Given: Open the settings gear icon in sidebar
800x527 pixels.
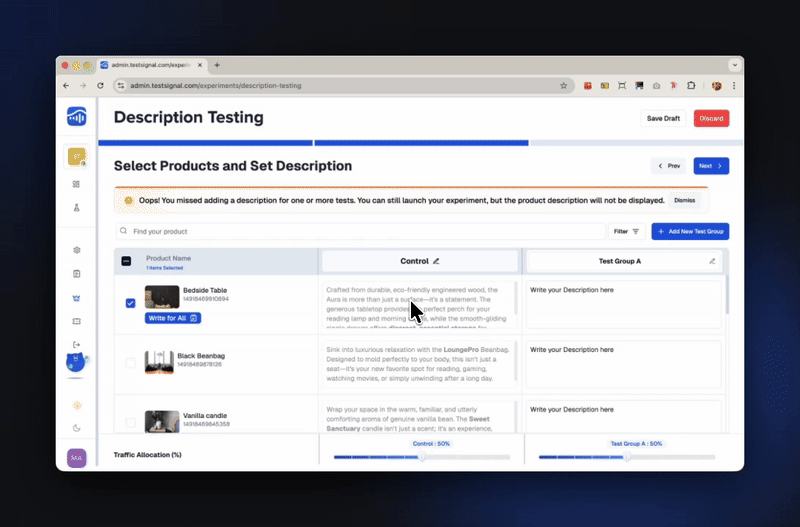Looking at the screenshot, I should pyautogui.click(x=77, y=250).
